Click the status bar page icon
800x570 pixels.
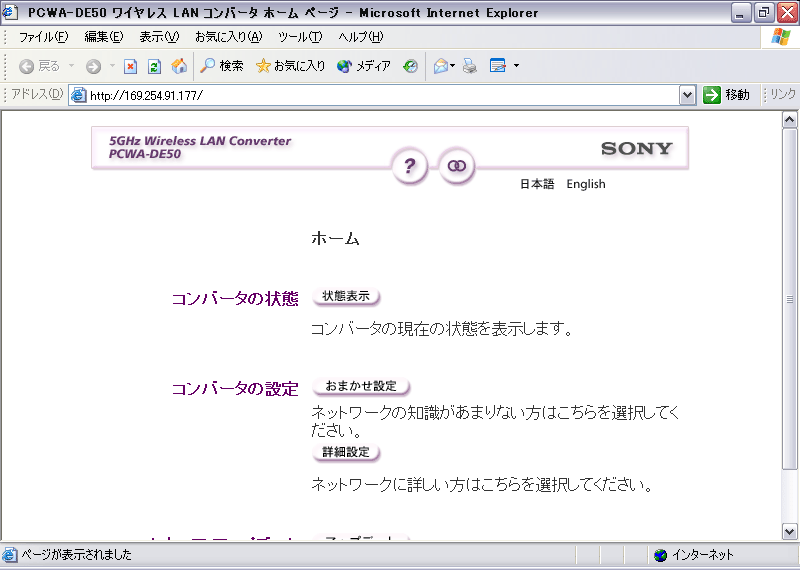coord(10,555)
